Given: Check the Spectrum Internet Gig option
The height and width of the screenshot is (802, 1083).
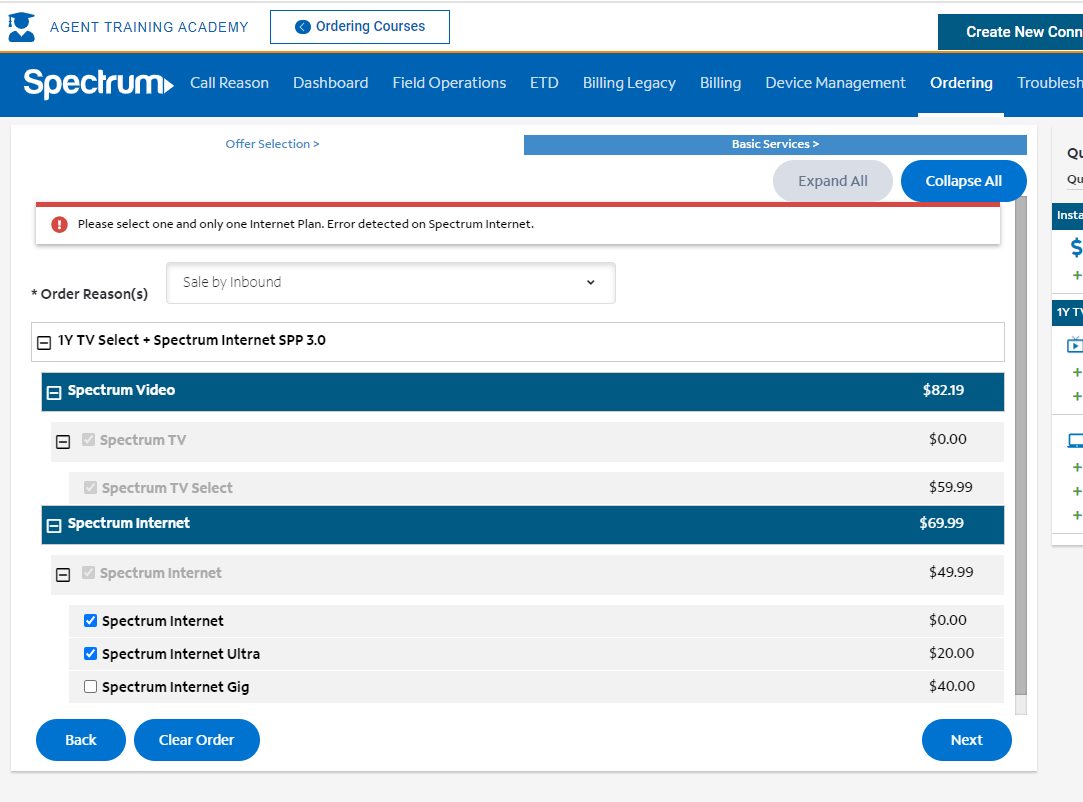Looking at the screenshot, I should pos(91,687).
